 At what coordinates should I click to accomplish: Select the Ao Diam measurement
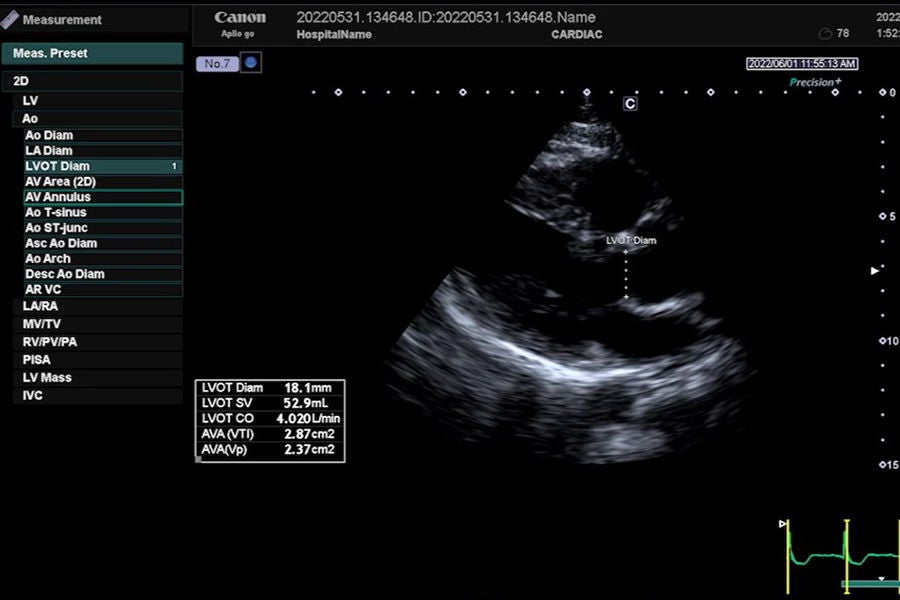click(103, 136)
